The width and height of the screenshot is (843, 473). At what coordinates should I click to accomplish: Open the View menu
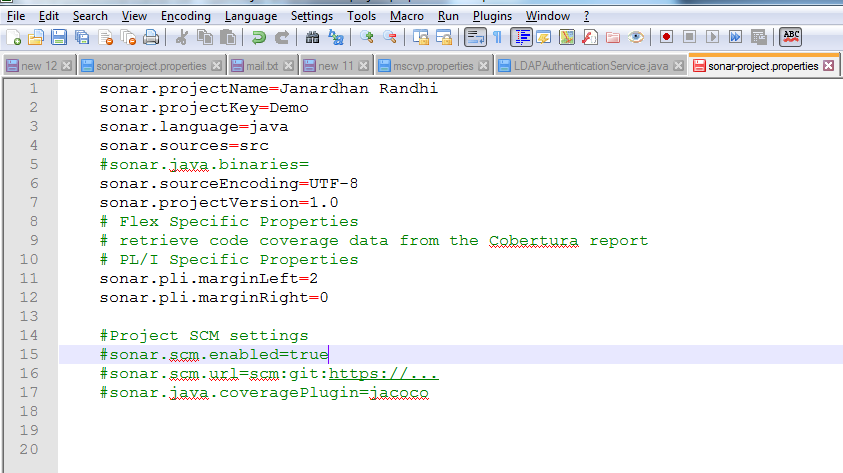(x=134, y=16)
